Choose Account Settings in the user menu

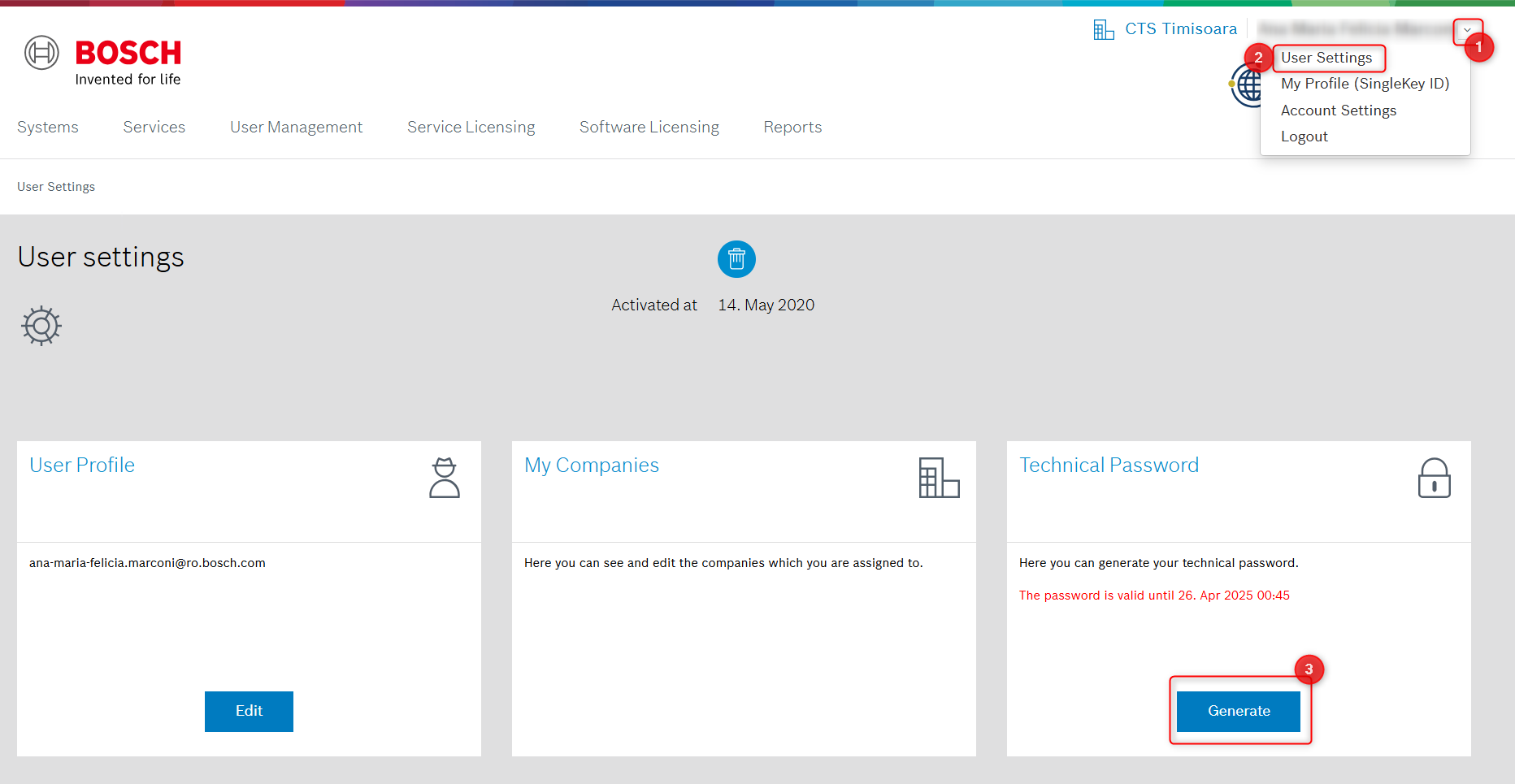pyautogui.click(x=1338, y=110)
